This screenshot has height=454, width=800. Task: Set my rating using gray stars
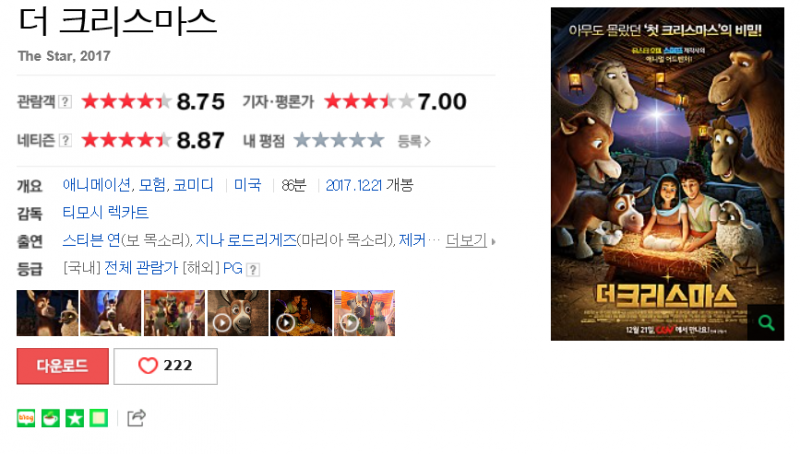(339, 140)
